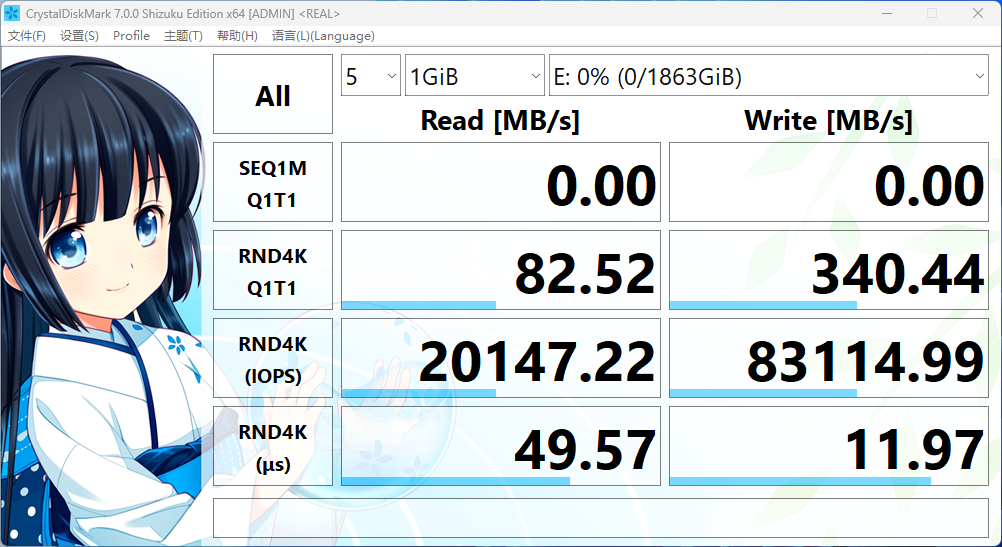Open the E: drive selection dropdown
Screen dimensions: 1002x547
tap(768, 77)
